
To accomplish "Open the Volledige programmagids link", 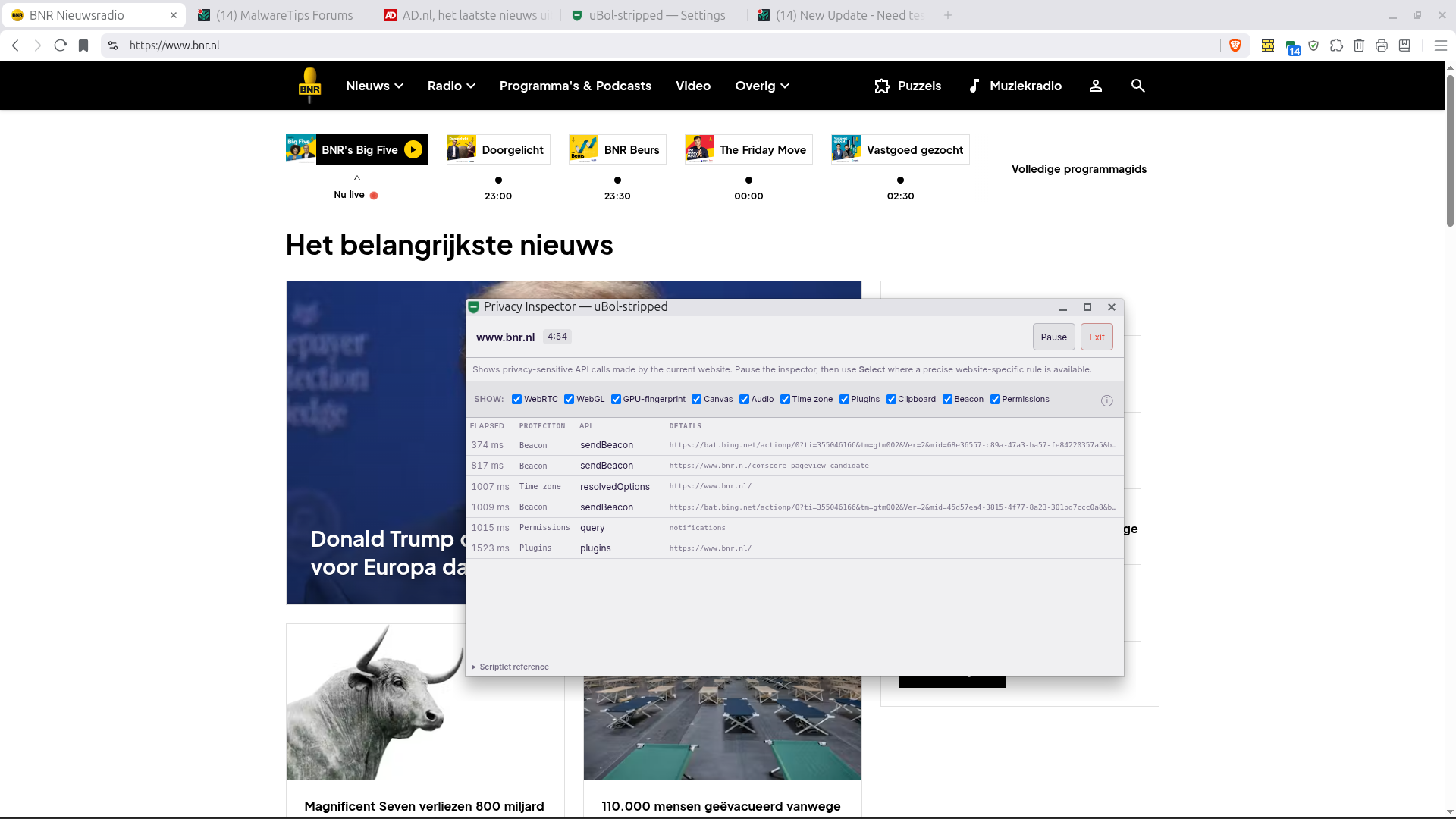I will coord(1079,169).
